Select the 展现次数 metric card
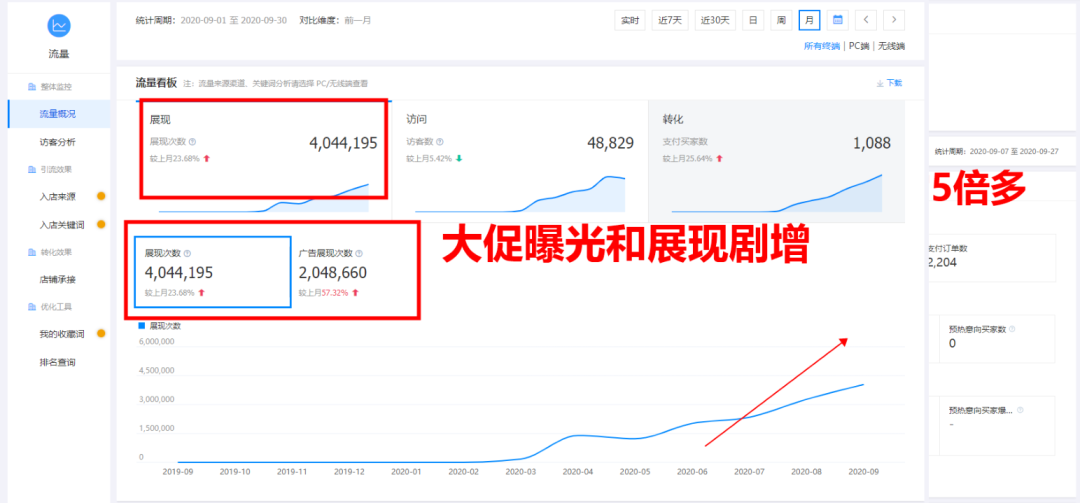This screenshot has width=1080, height=503. point(212,272)
